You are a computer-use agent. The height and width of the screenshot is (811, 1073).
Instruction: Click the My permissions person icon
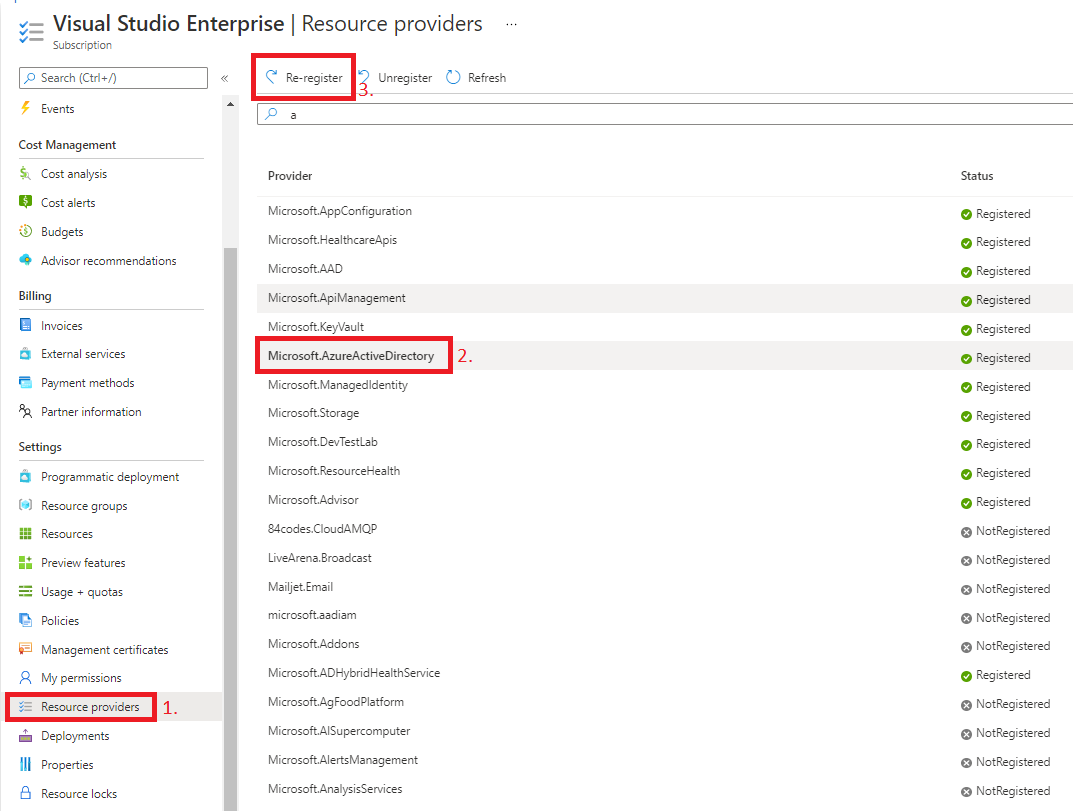[25, 678]
